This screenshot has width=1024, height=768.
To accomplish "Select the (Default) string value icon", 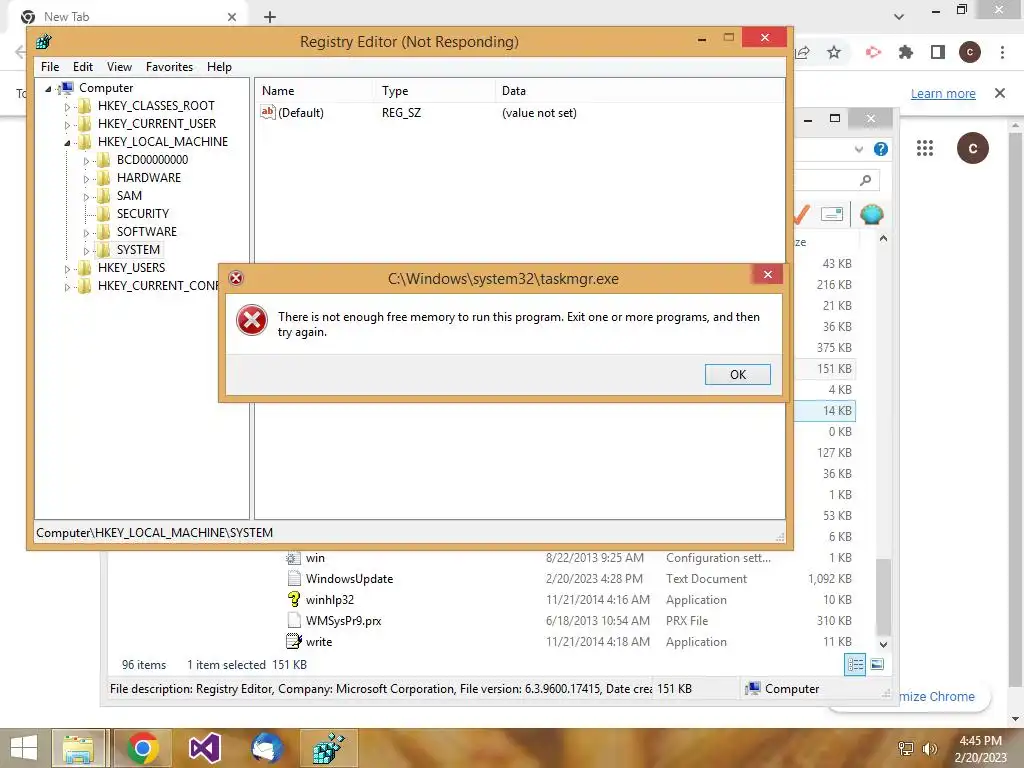I will click(x=268, y=112).
